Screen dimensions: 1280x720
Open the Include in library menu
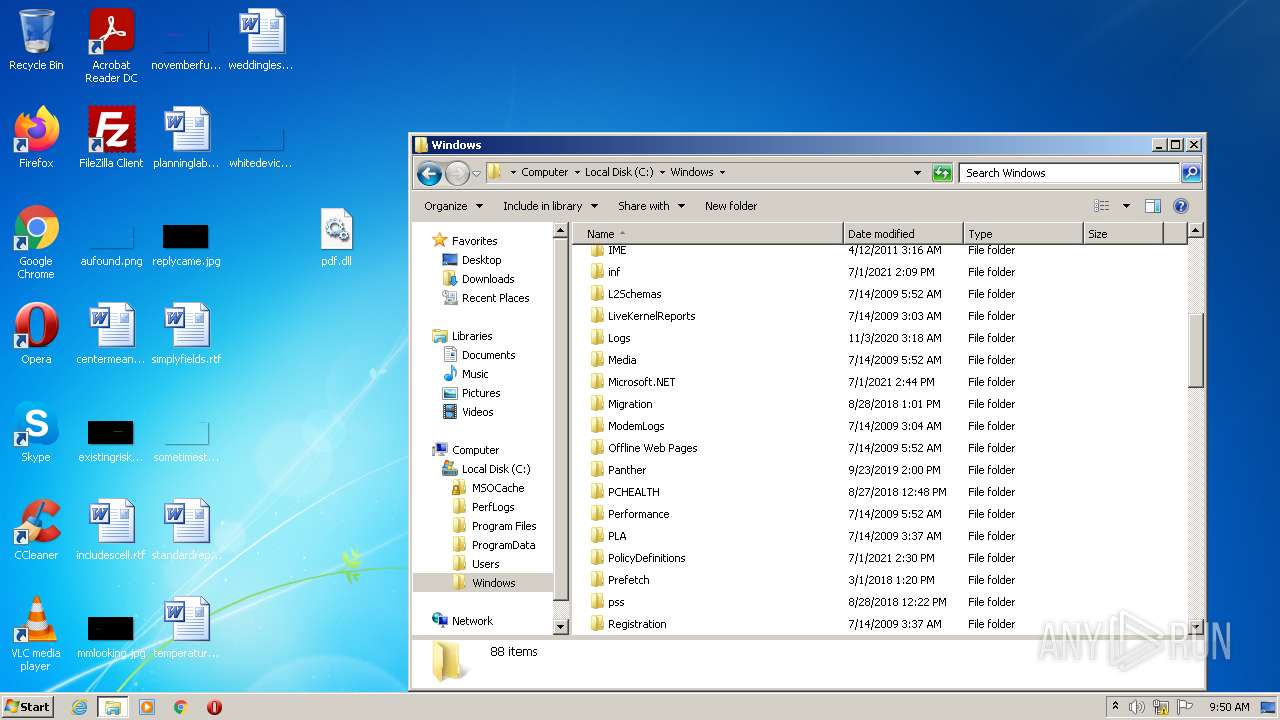[550, 206]
